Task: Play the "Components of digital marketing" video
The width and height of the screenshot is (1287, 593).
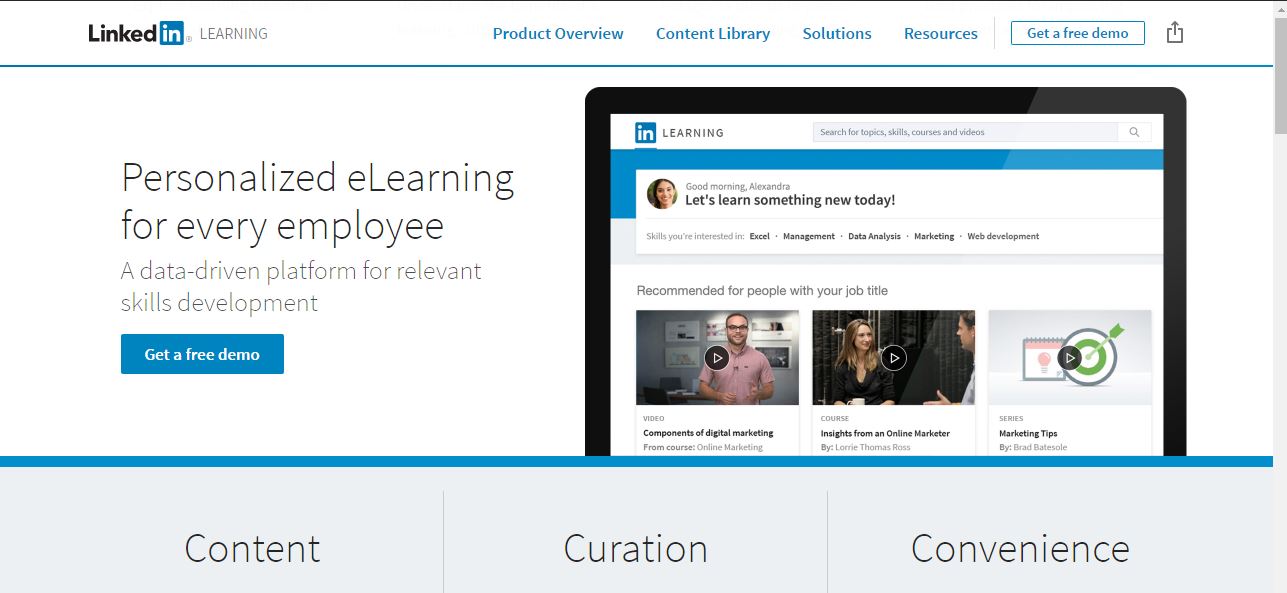Action: point(716,356)
